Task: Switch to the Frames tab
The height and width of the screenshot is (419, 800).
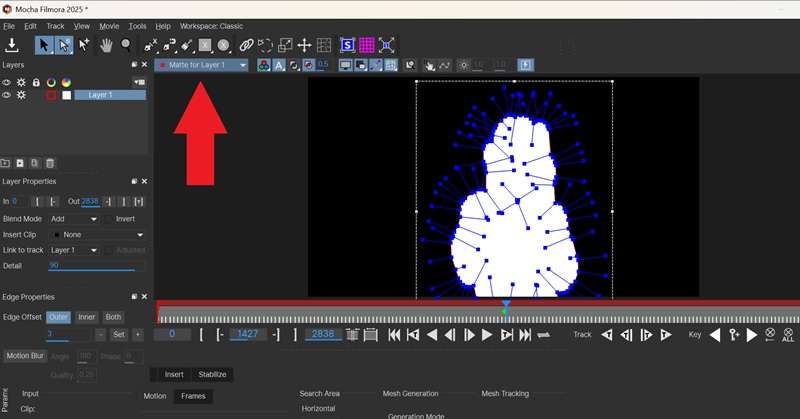Action: click(193, 396)
